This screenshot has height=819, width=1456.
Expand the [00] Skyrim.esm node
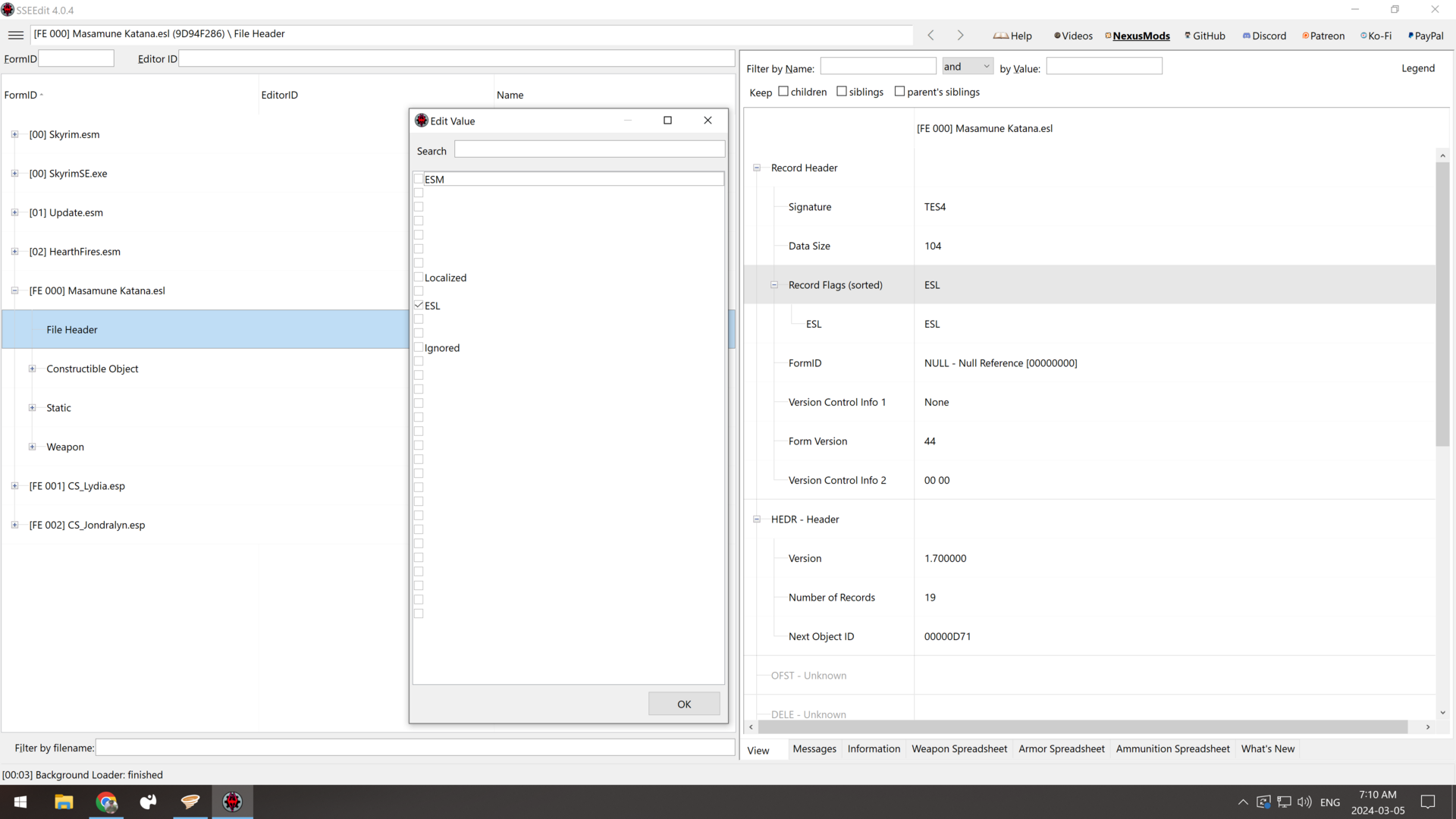point(14,134)
